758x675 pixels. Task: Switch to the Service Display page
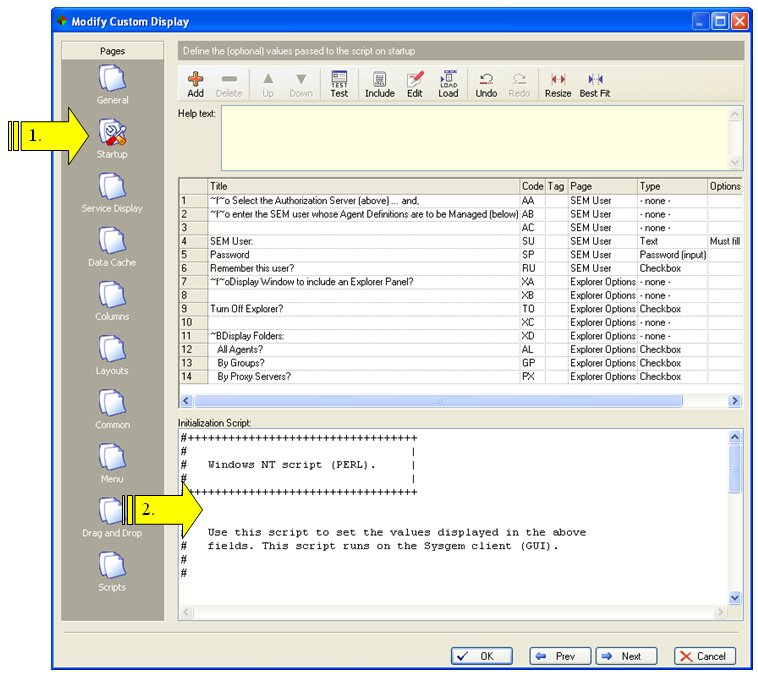(x=112, y=192)
